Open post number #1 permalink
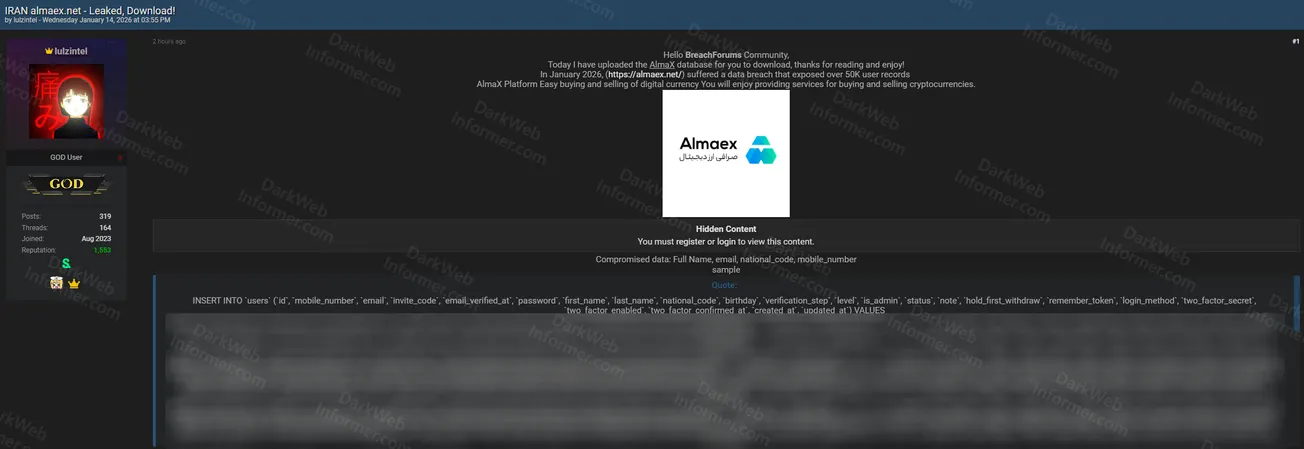Viewport: 1304px width, 449px height. pos(1295,42)
